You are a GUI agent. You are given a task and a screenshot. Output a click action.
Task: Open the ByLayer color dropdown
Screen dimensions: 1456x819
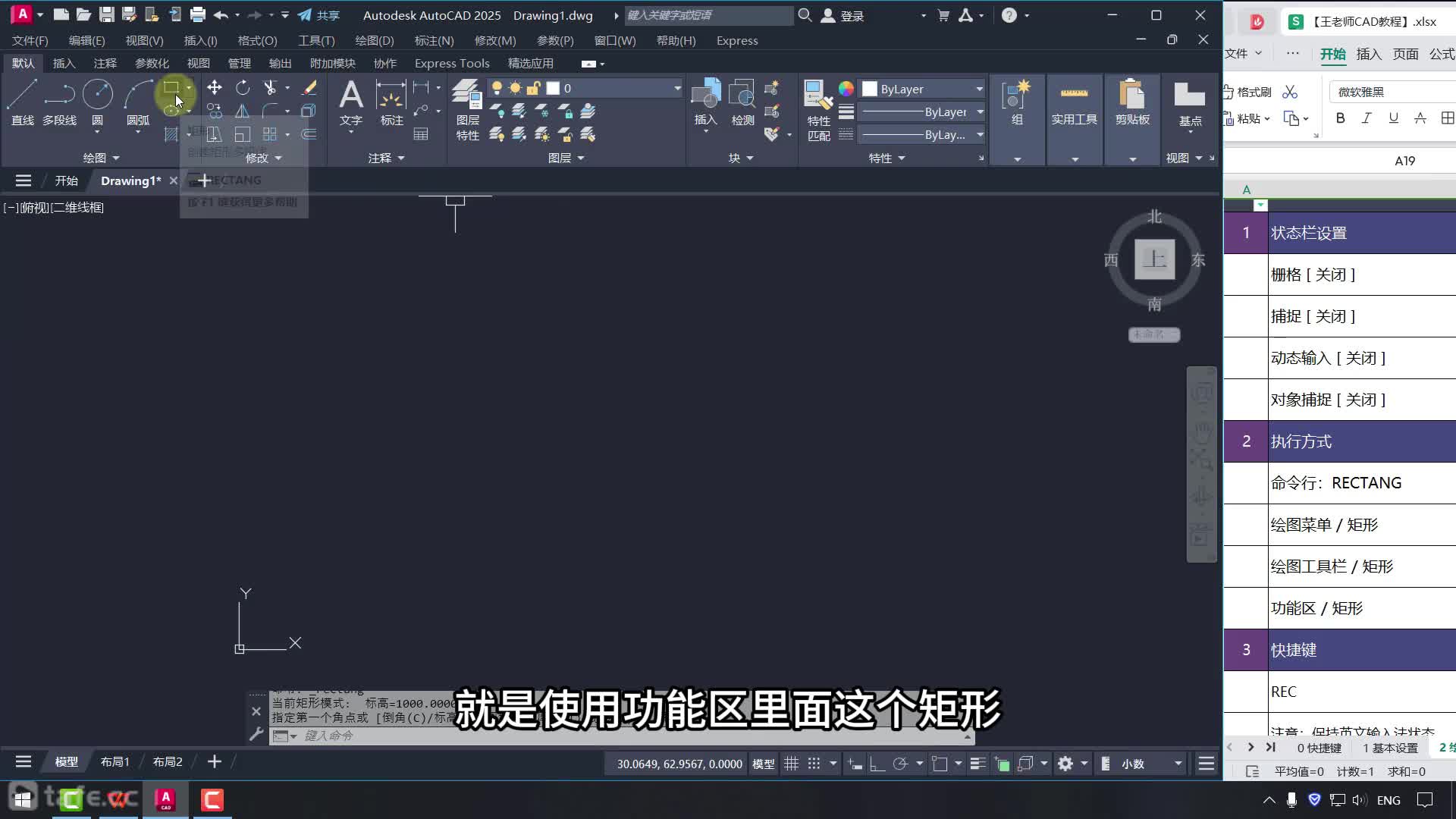[979, 89]
